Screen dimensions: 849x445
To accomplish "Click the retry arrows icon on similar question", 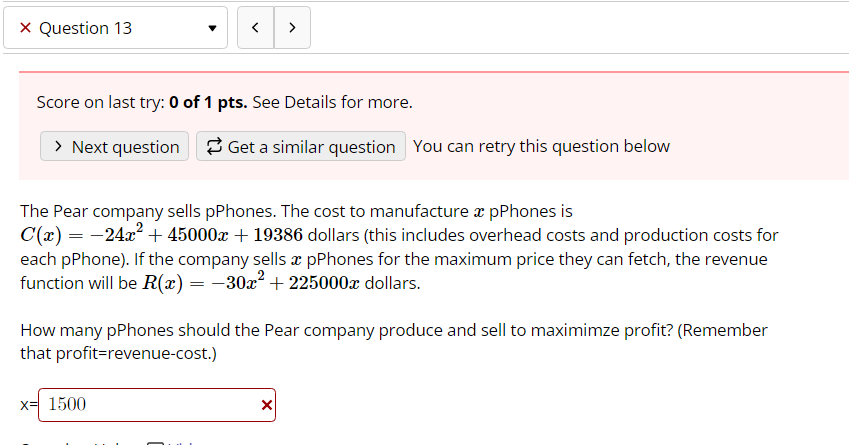I will 213,147.
